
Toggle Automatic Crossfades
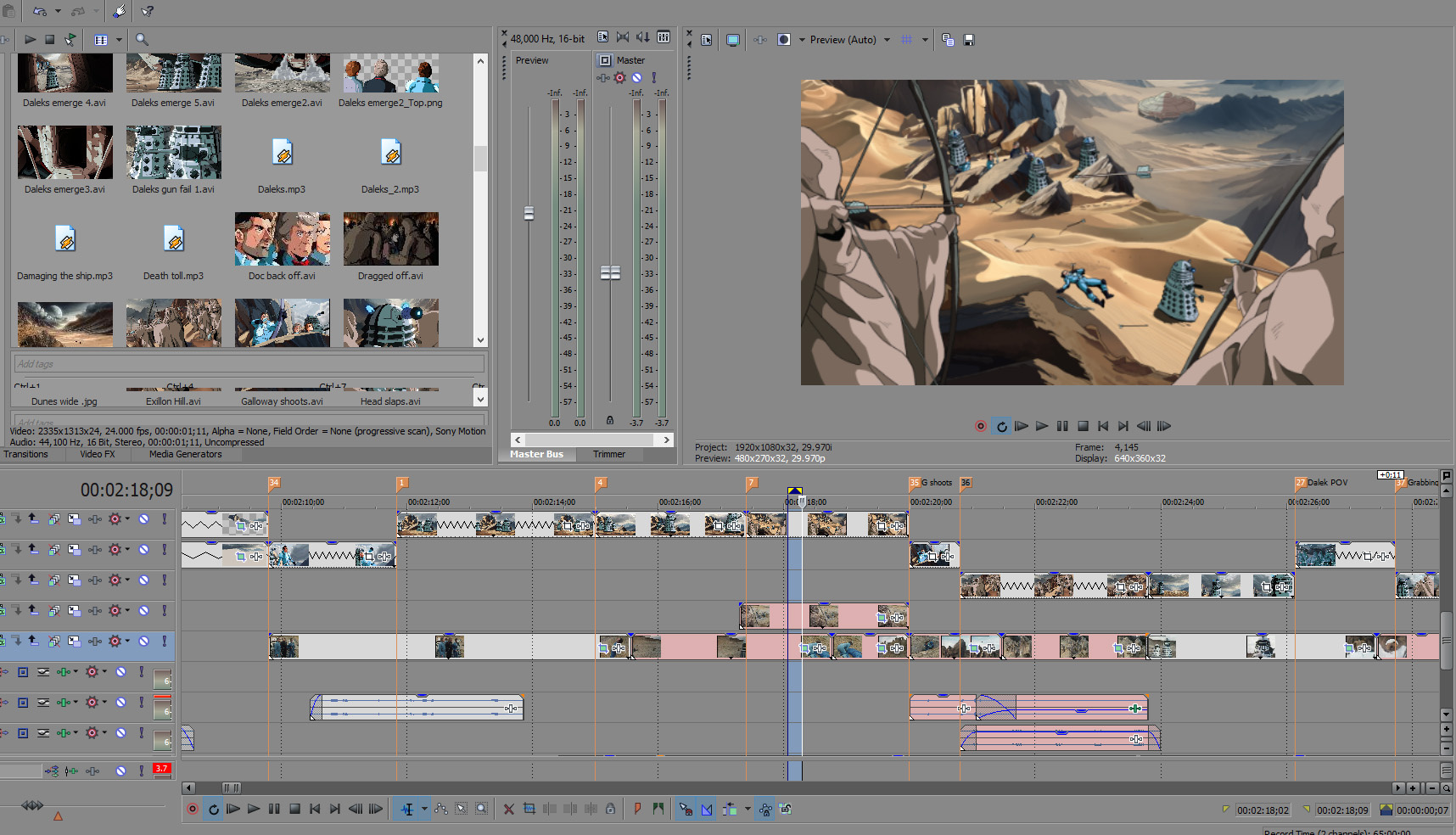(707, 810)
